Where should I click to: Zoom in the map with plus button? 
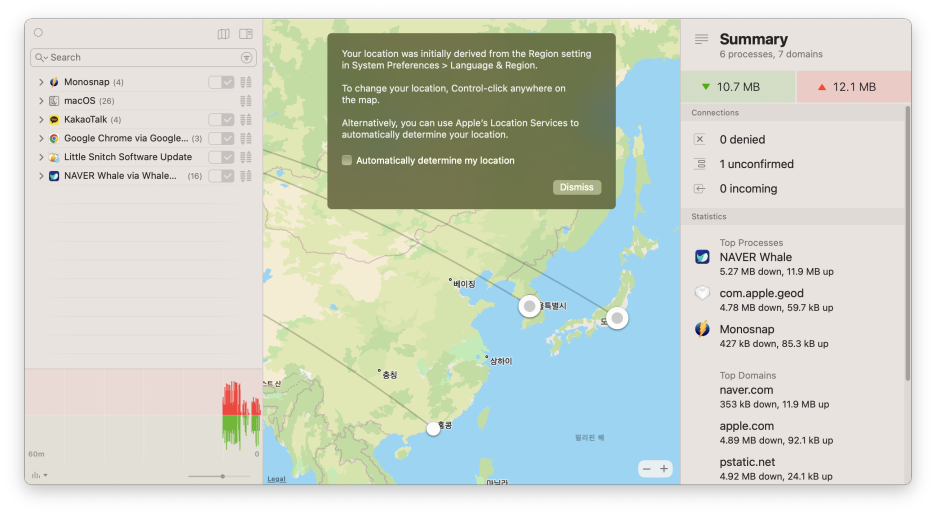[x=664, y=469]
